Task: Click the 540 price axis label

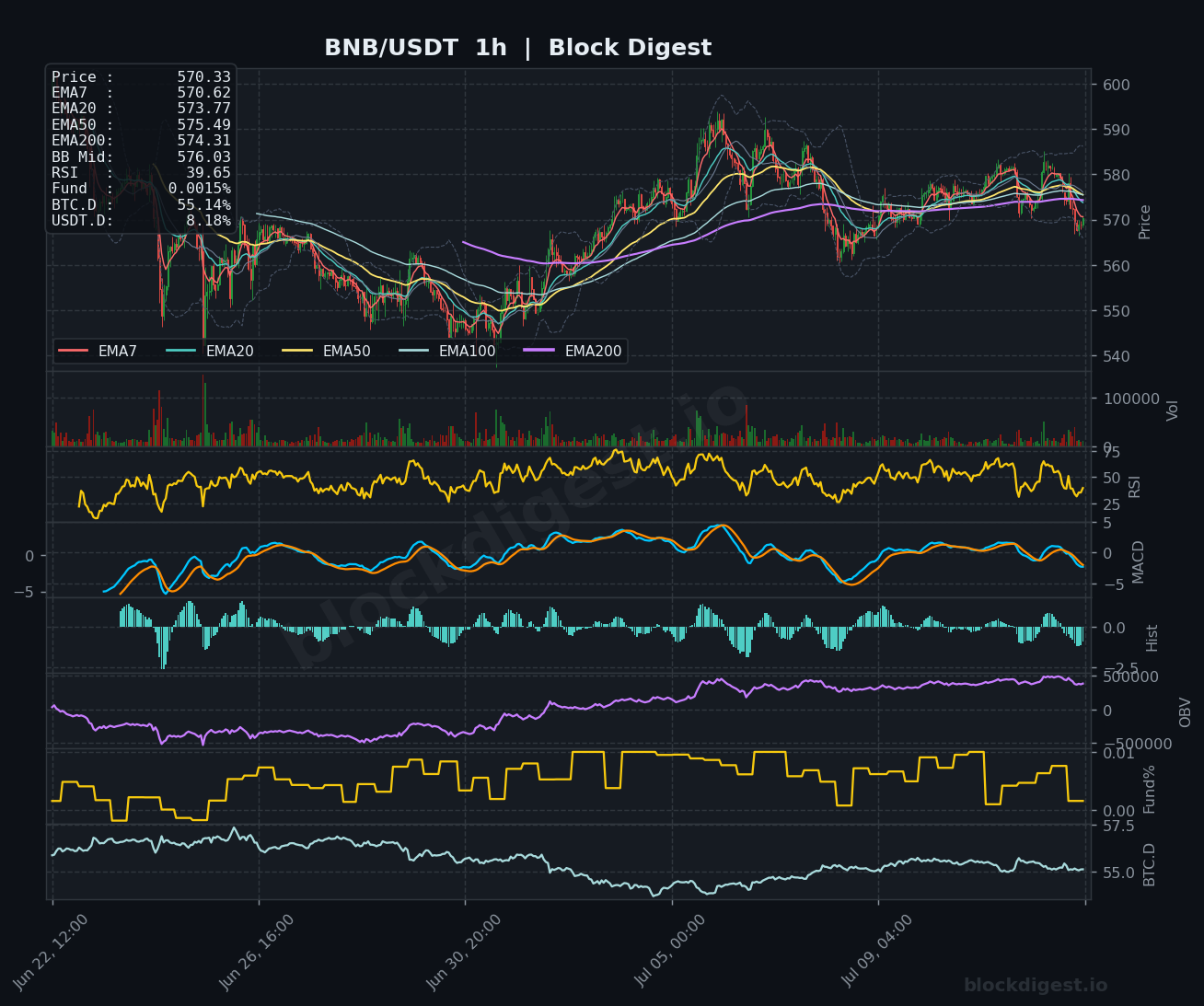Action: coord(1116,356)
